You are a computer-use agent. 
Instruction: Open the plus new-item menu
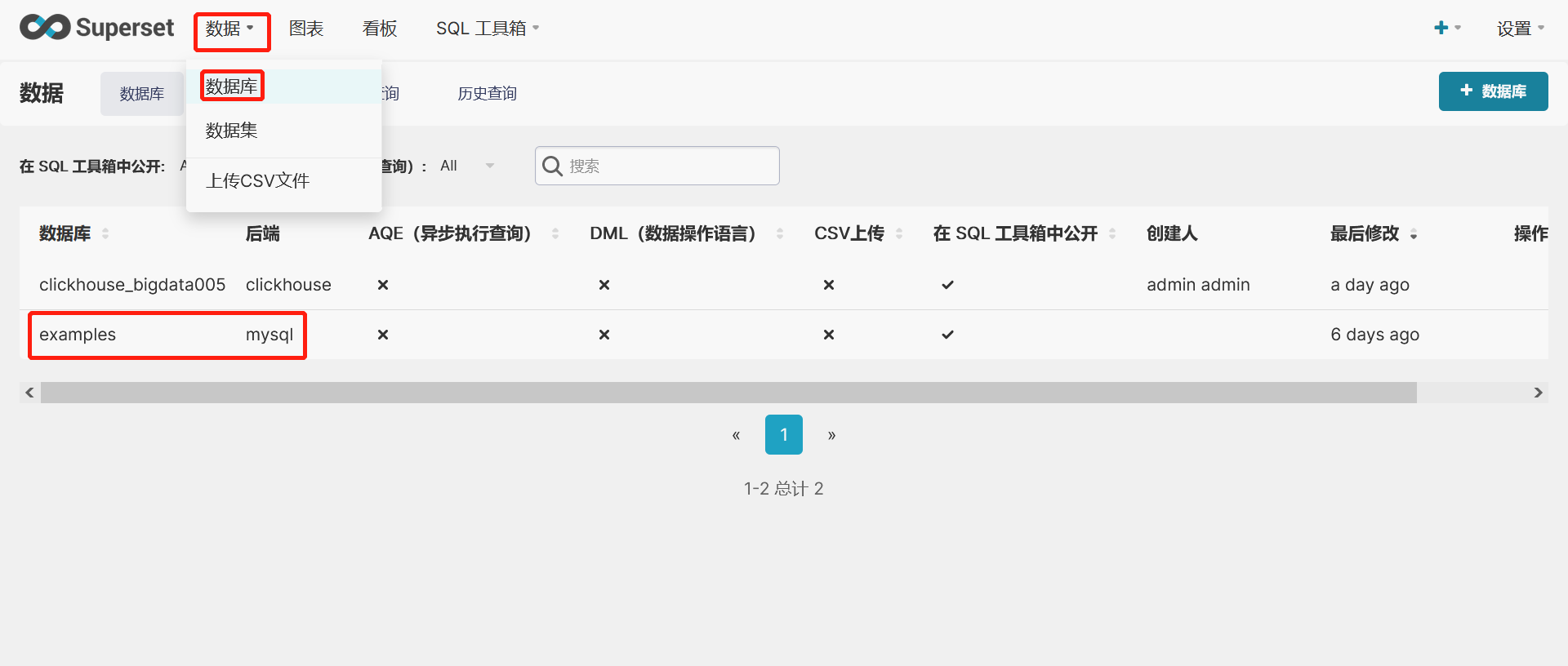click(1447, 28)
